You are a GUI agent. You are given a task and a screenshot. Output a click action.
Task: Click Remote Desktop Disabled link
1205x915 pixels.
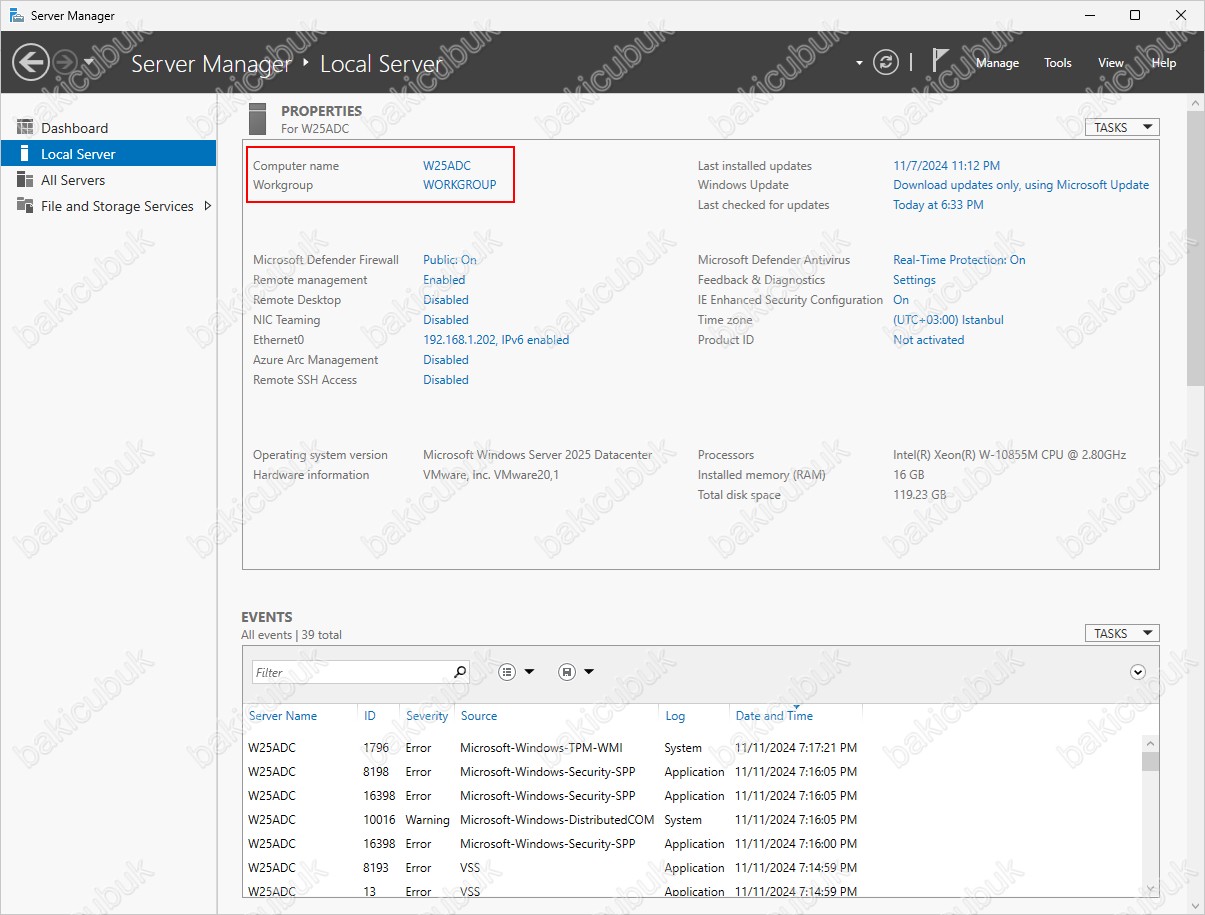445,300
